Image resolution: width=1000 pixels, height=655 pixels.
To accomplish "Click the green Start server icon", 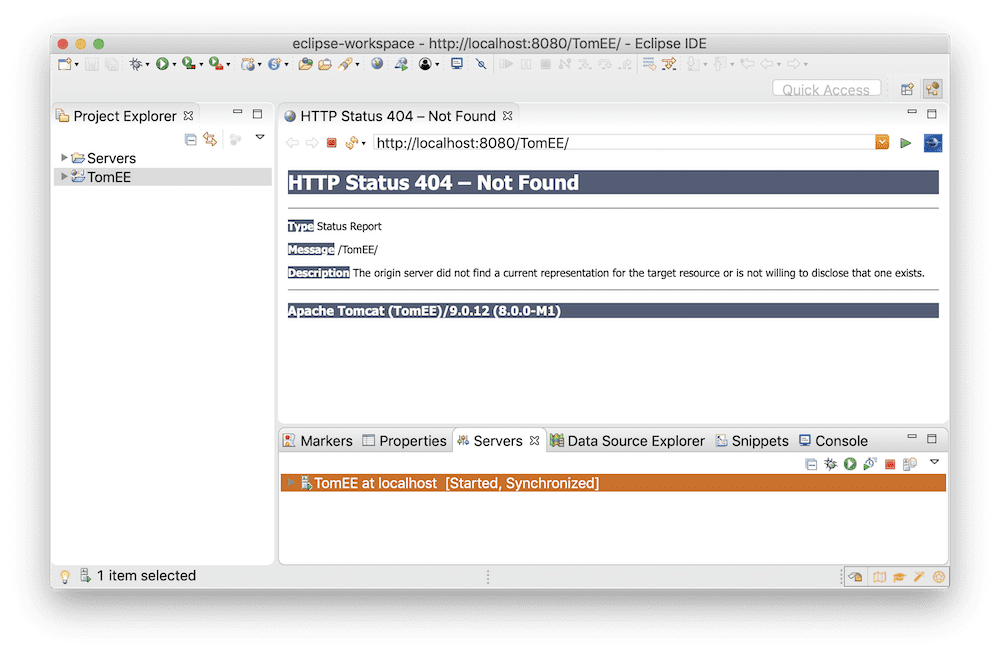I will pyautogui.click(x=850, y=464).
